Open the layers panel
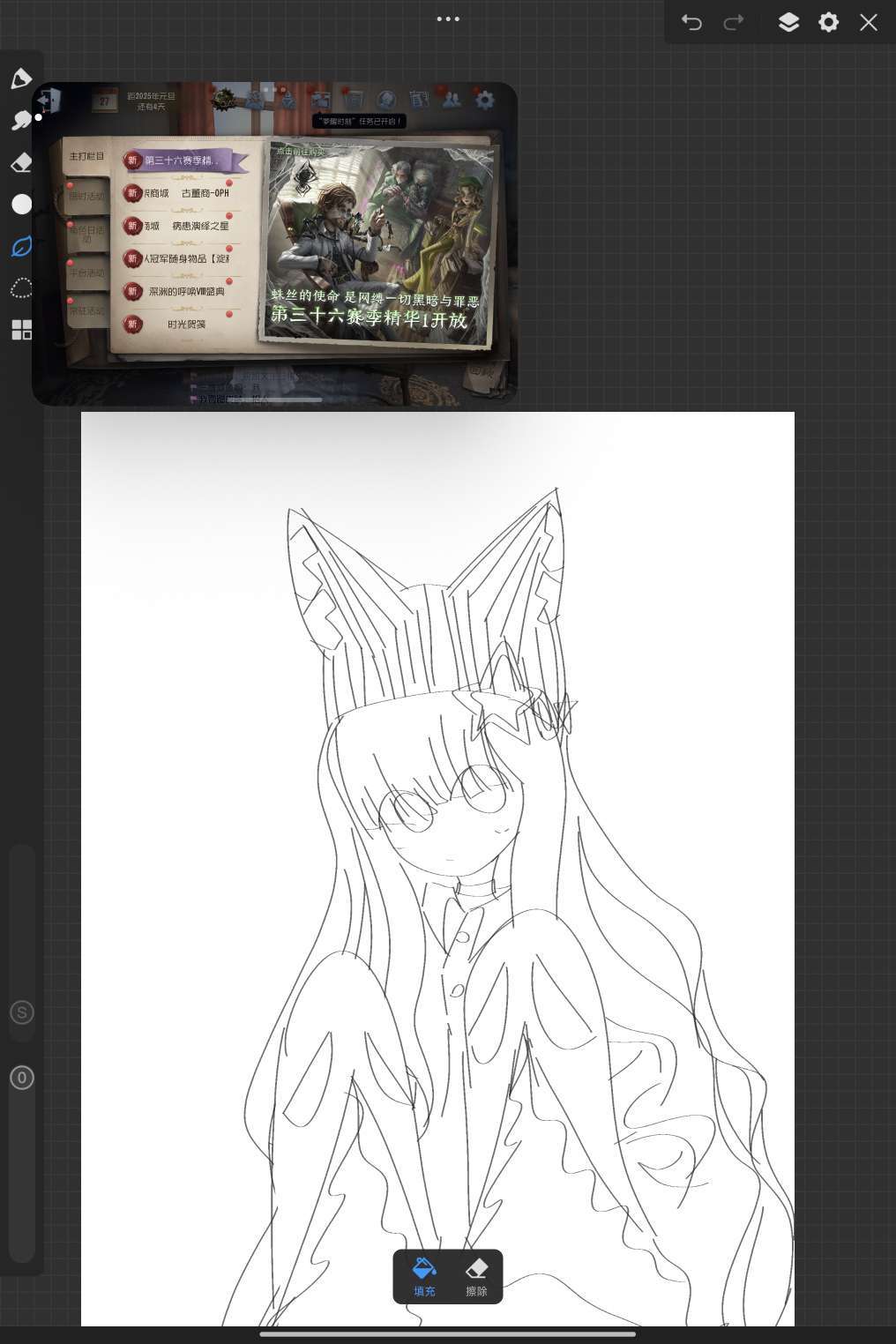The width and height of the screenshot is (896, 1344). (788, 22)
